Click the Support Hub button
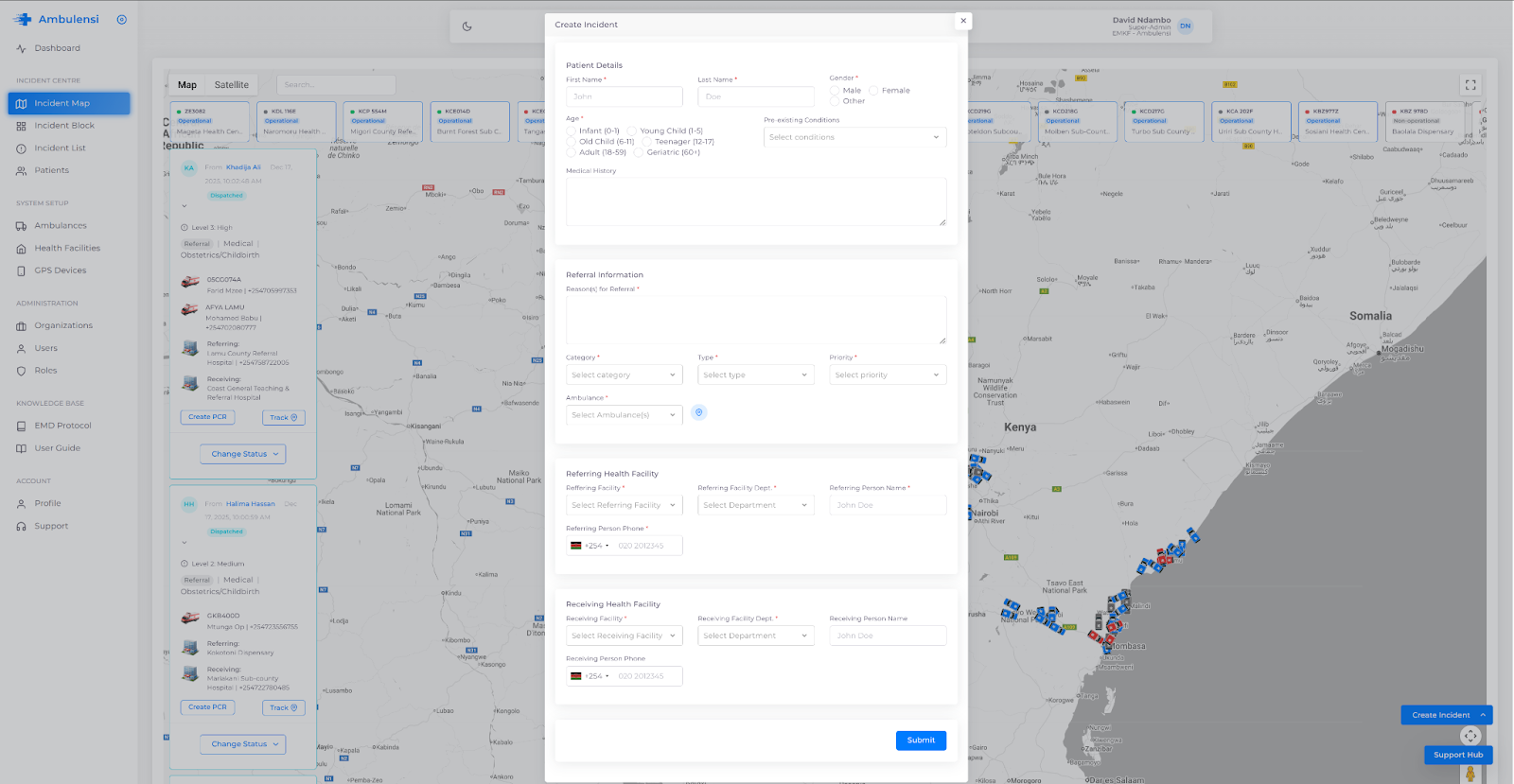 point(1457,755)
